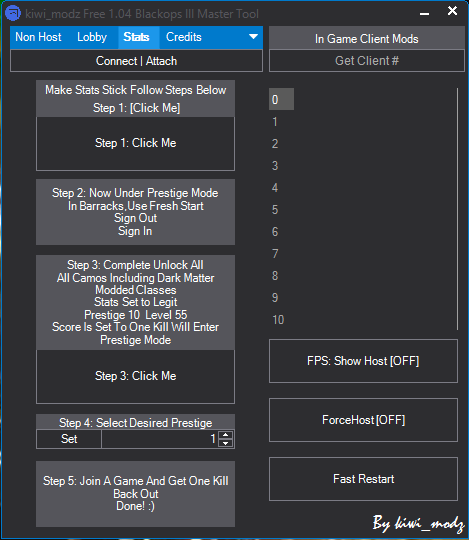The height and width of the screenshot is (540, 469).
Task: Click Connect | Attach button
Action: tap(136, 61)
